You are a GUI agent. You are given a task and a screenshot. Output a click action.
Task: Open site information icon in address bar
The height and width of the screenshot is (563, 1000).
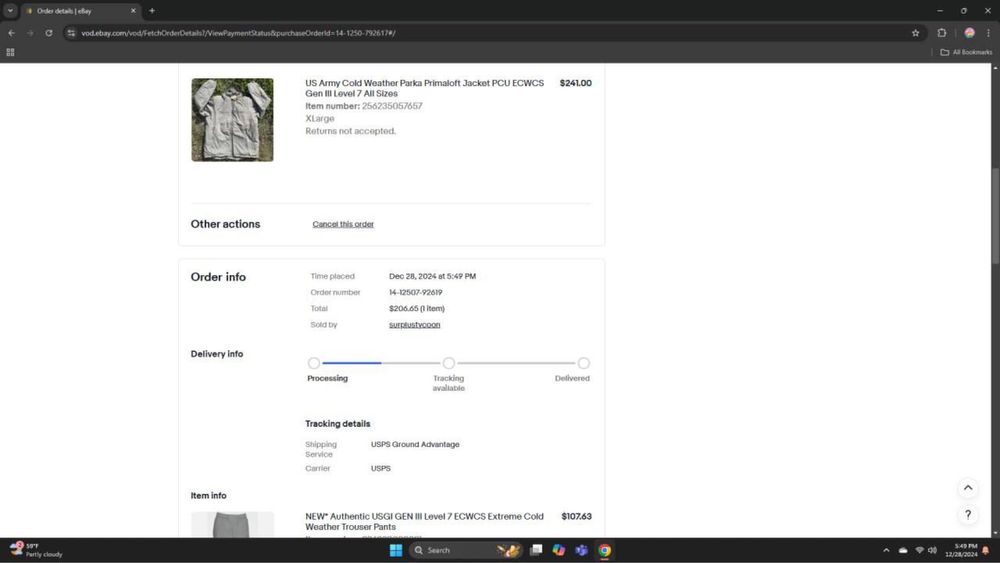(71, 33)
